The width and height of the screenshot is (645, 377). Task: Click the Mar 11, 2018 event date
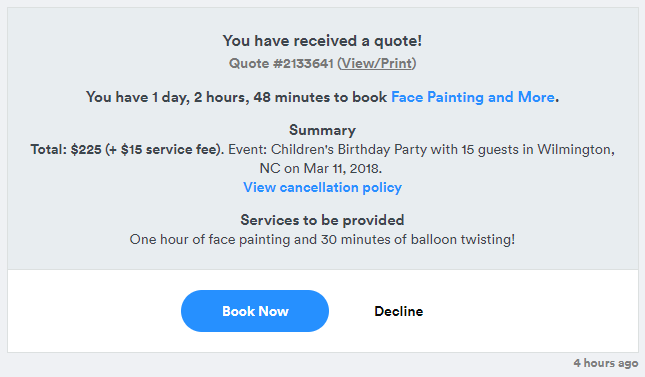pos(342,168)
